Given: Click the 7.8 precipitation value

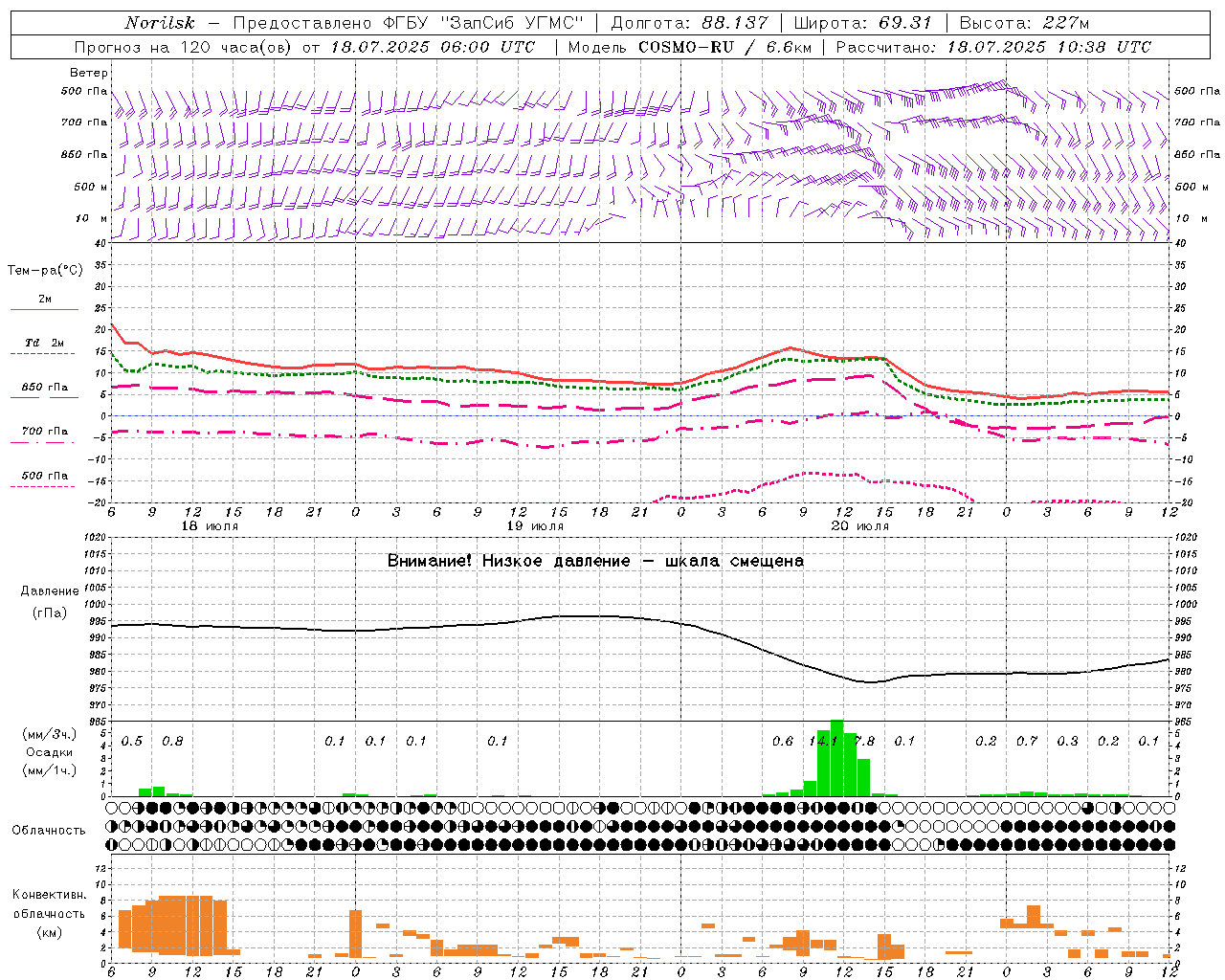Looking at the screenshot, I should pyautogui.click(x=864, y=741).
